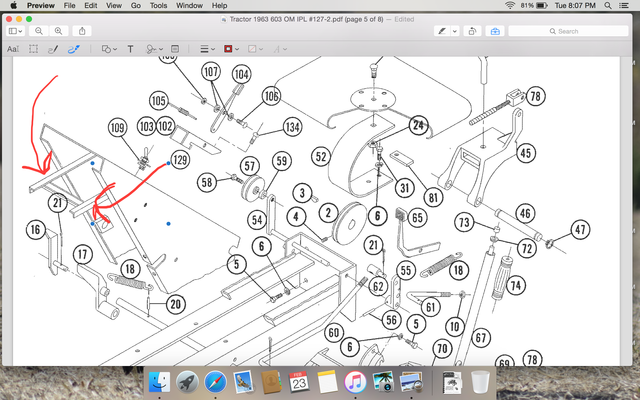Open the sidebar view dropdown
The width and height of the screenshot is (640, 400).
click(16, 31)
